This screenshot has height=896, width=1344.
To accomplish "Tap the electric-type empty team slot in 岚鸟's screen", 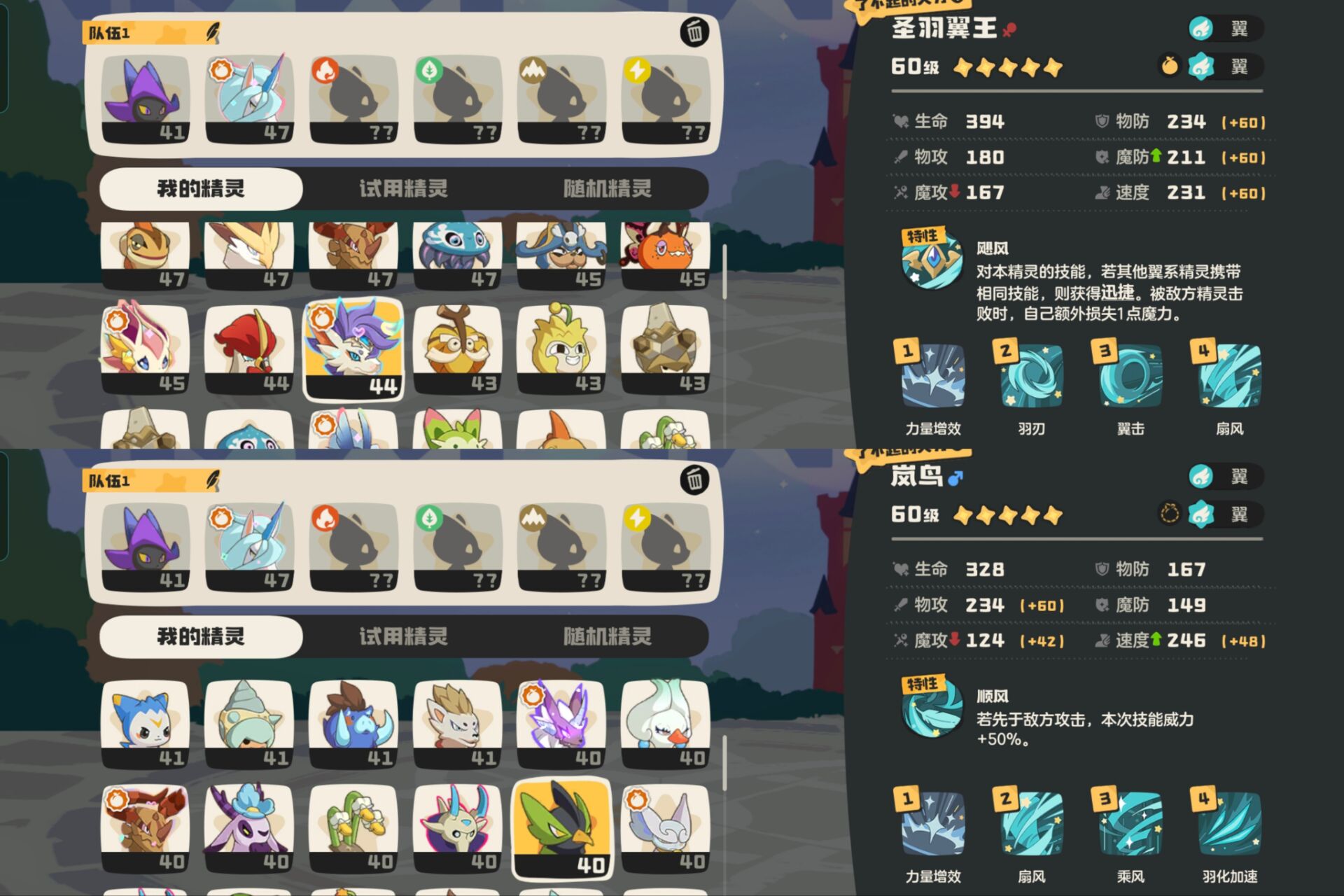I will pos(666,547).
